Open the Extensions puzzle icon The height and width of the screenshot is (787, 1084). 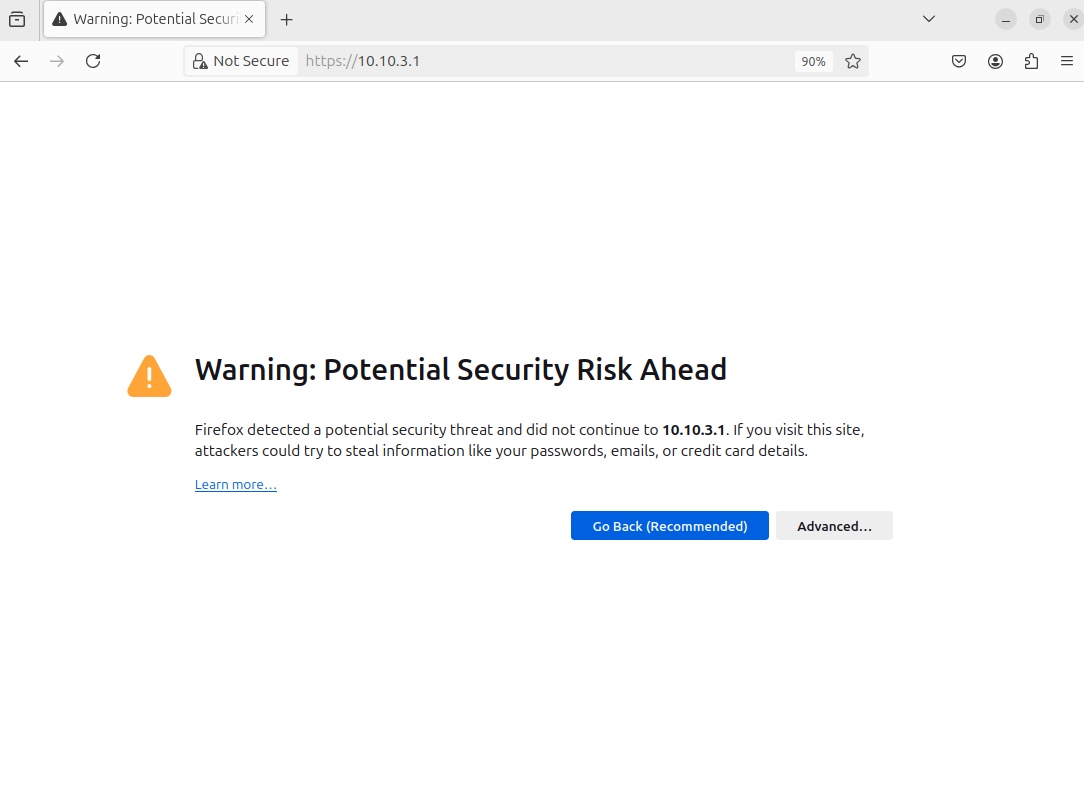[x=1031, y=61]
